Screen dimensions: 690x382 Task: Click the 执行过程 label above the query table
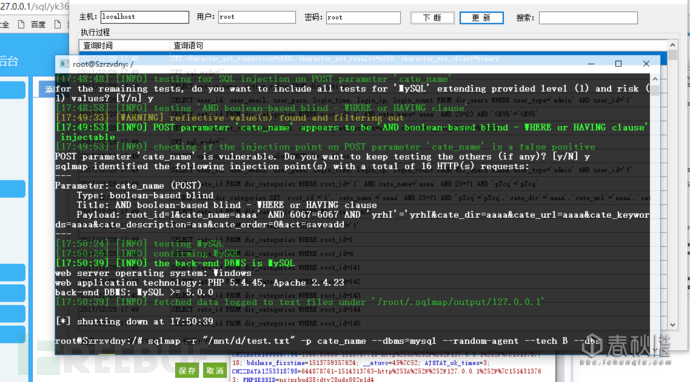pyautogui.click(x=95, y=32)
